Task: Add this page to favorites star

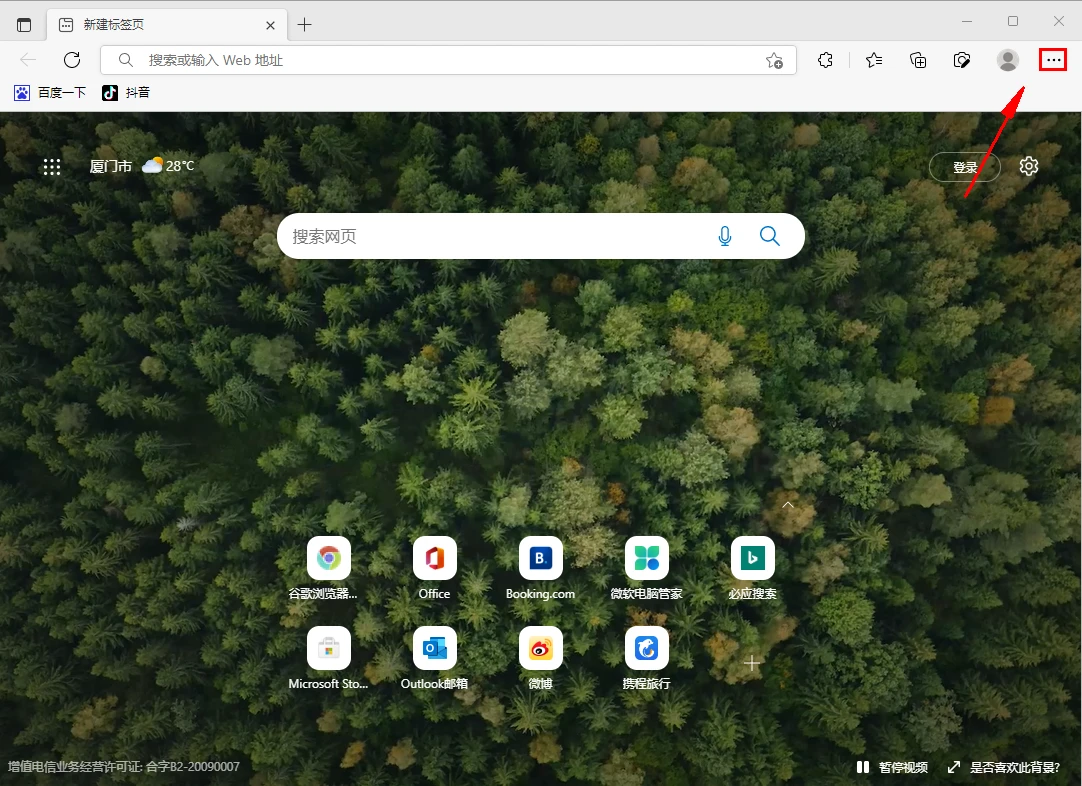Action: [x=774, y=61]
